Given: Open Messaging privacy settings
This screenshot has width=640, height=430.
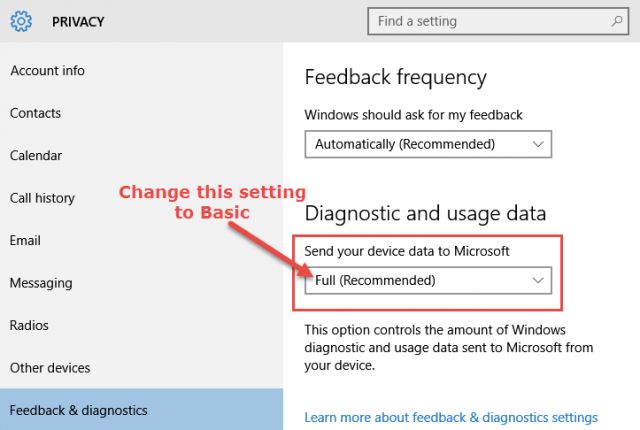Looking at the screenshot, I should pos(41,283).
